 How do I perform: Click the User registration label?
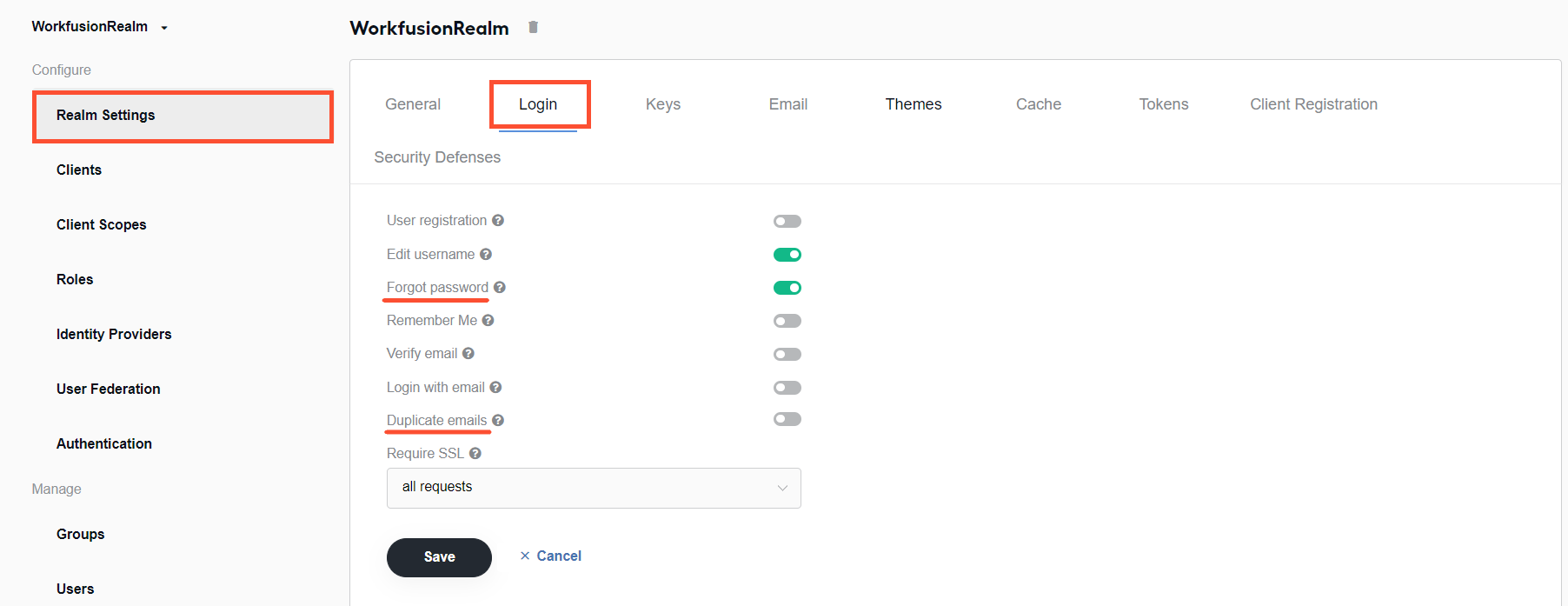coord(436,221)
